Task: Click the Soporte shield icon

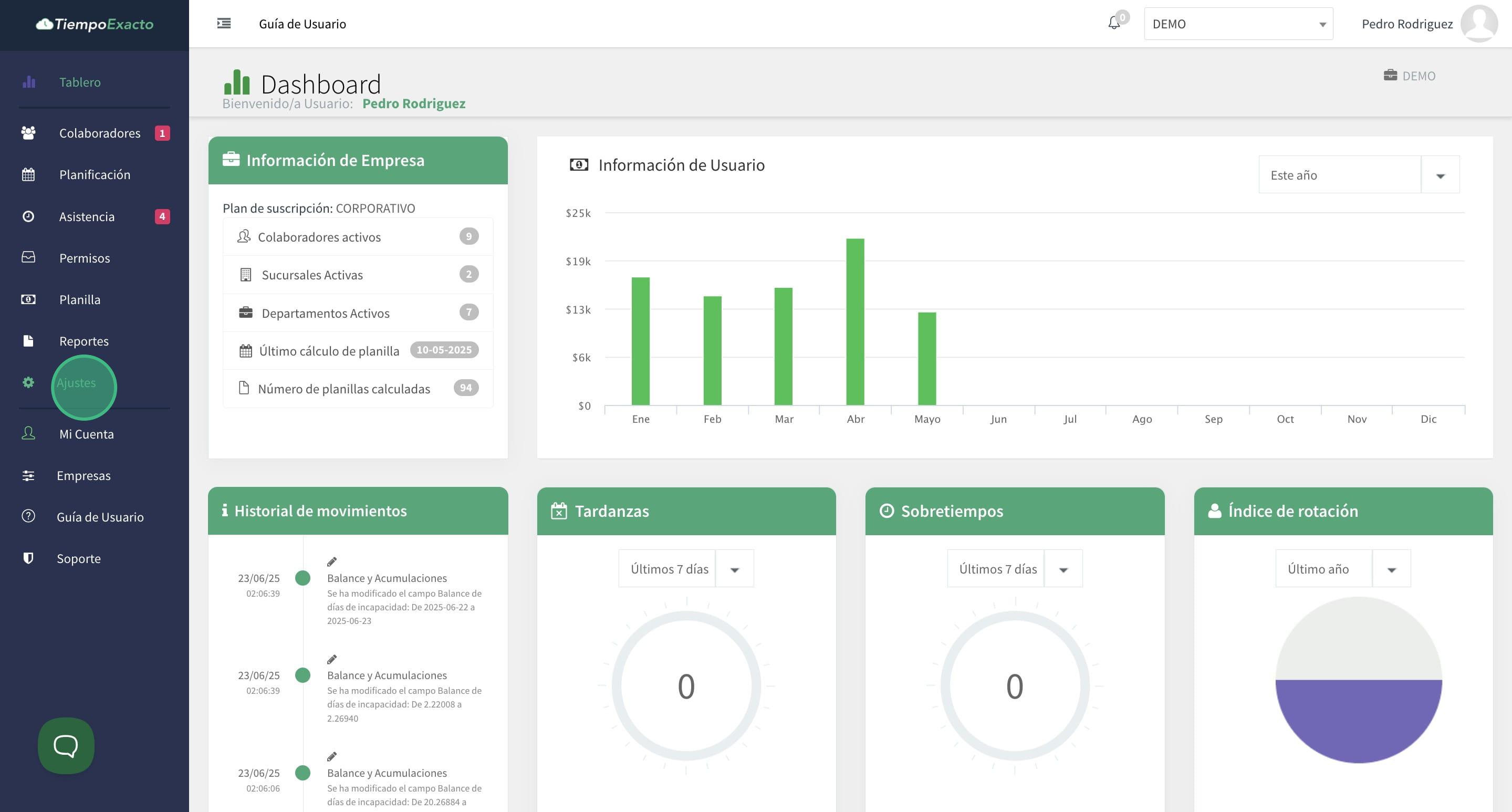Action: point(28,558)
